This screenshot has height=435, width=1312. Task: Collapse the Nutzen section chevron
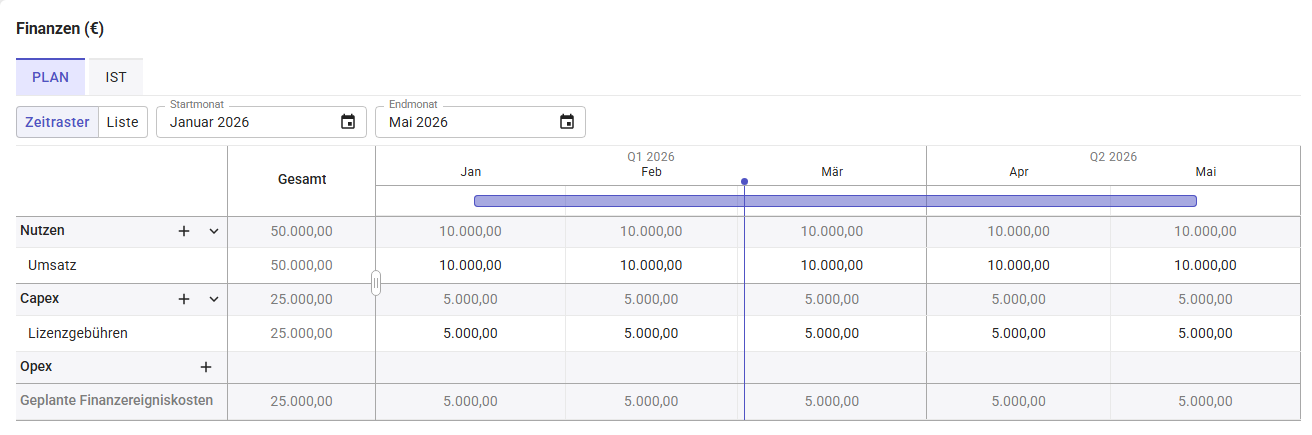(x=213, y=231)
